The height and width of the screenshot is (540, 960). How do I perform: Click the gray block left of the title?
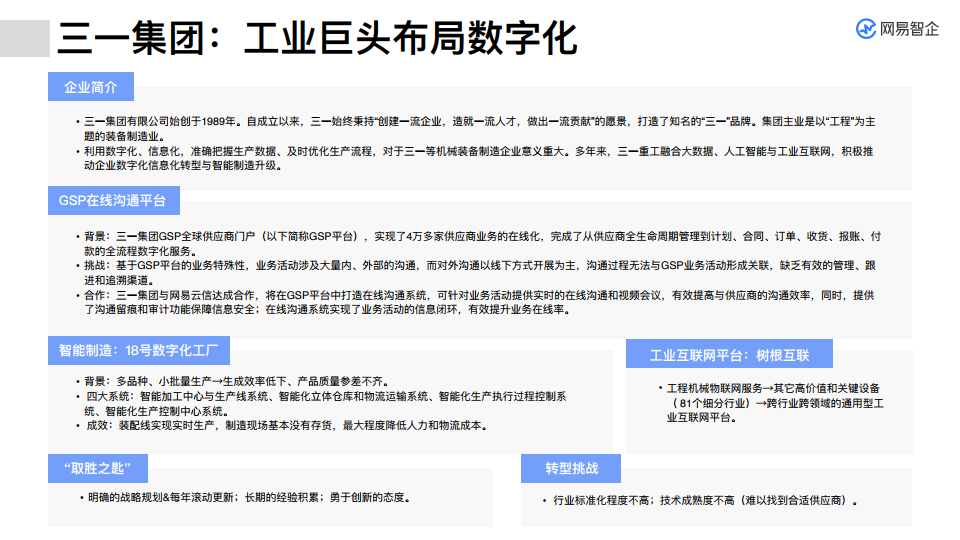tap(24, 38)
